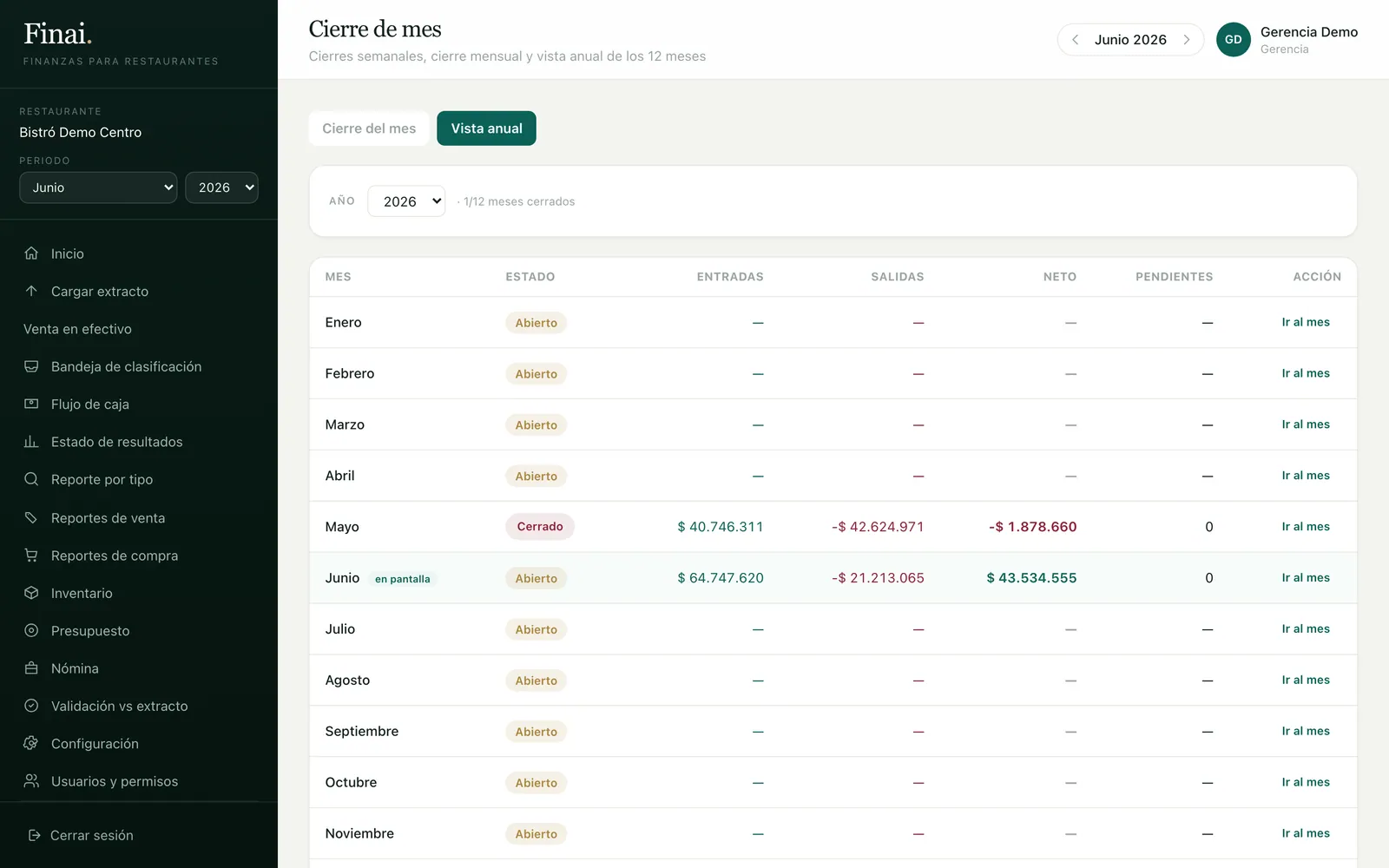The width and height of the screenshot is (1389, 868).
Task: Click Ir al mes for Junio
Action: (x=1306, y=578)
